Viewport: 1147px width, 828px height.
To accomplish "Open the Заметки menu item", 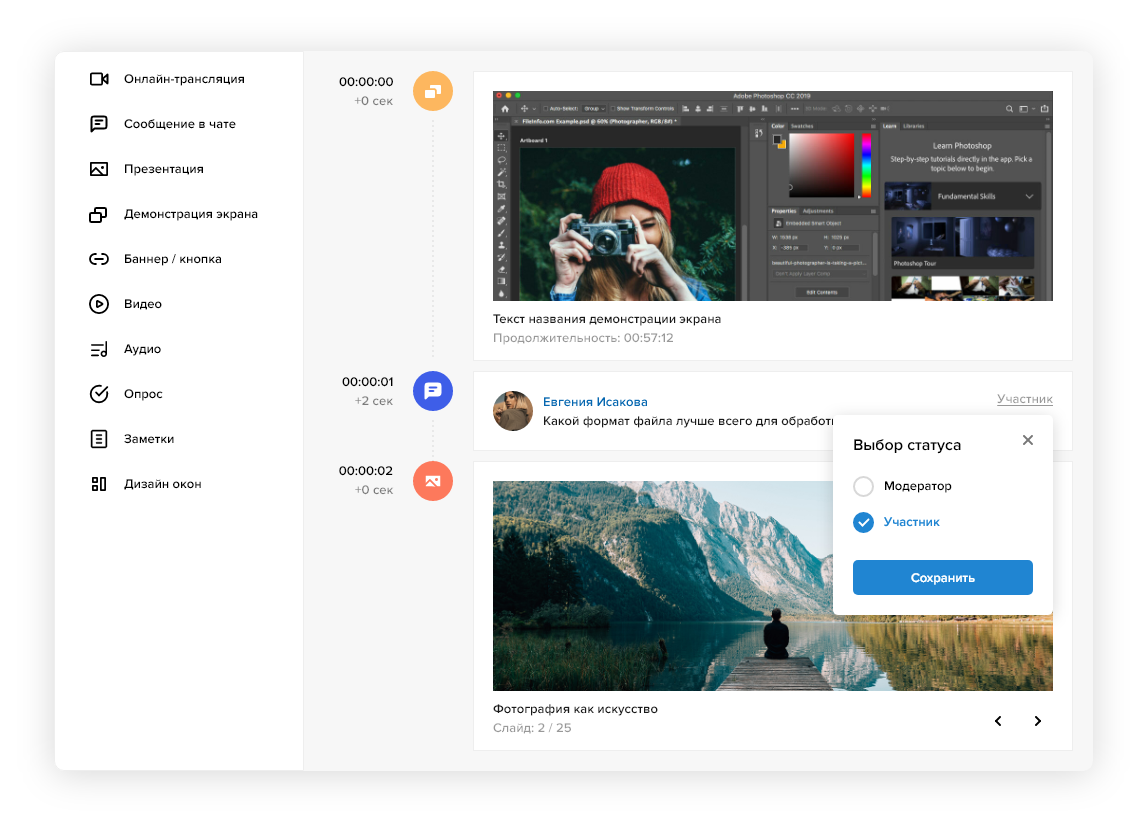I will (148, 439).
